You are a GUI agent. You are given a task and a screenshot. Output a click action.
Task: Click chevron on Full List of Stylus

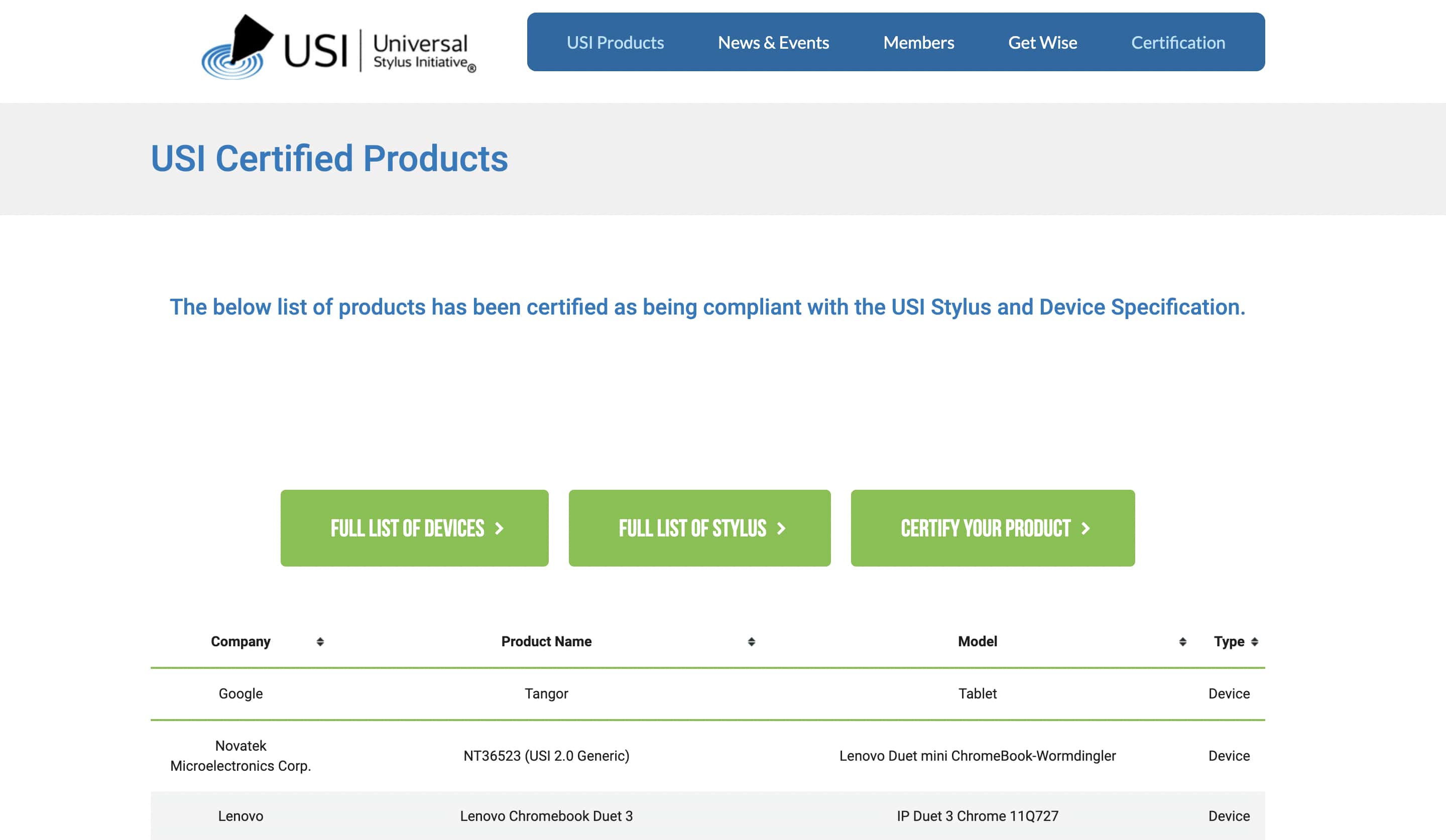[781, 528]
